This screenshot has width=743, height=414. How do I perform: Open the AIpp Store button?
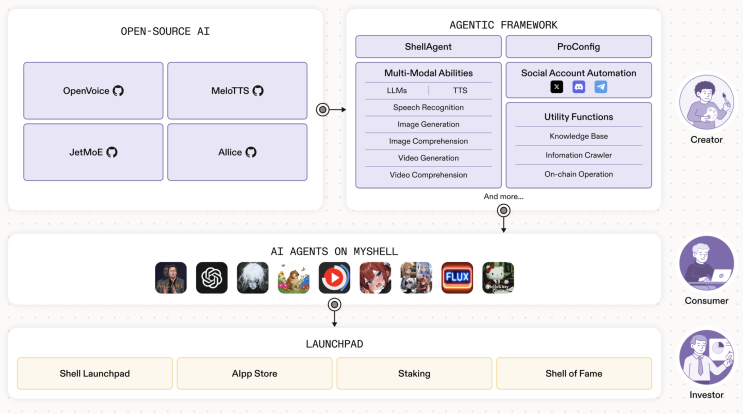click(254, 373)
